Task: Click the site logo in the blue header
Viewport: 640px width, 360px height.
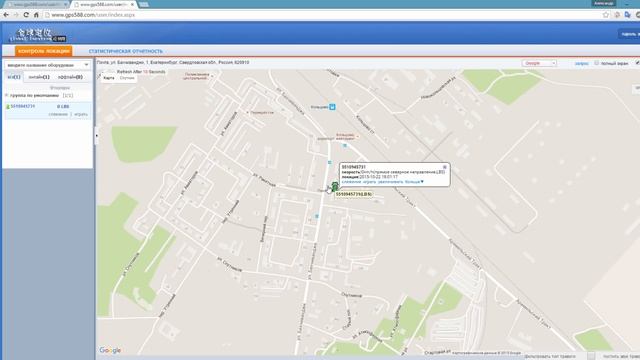Action: 38,35
